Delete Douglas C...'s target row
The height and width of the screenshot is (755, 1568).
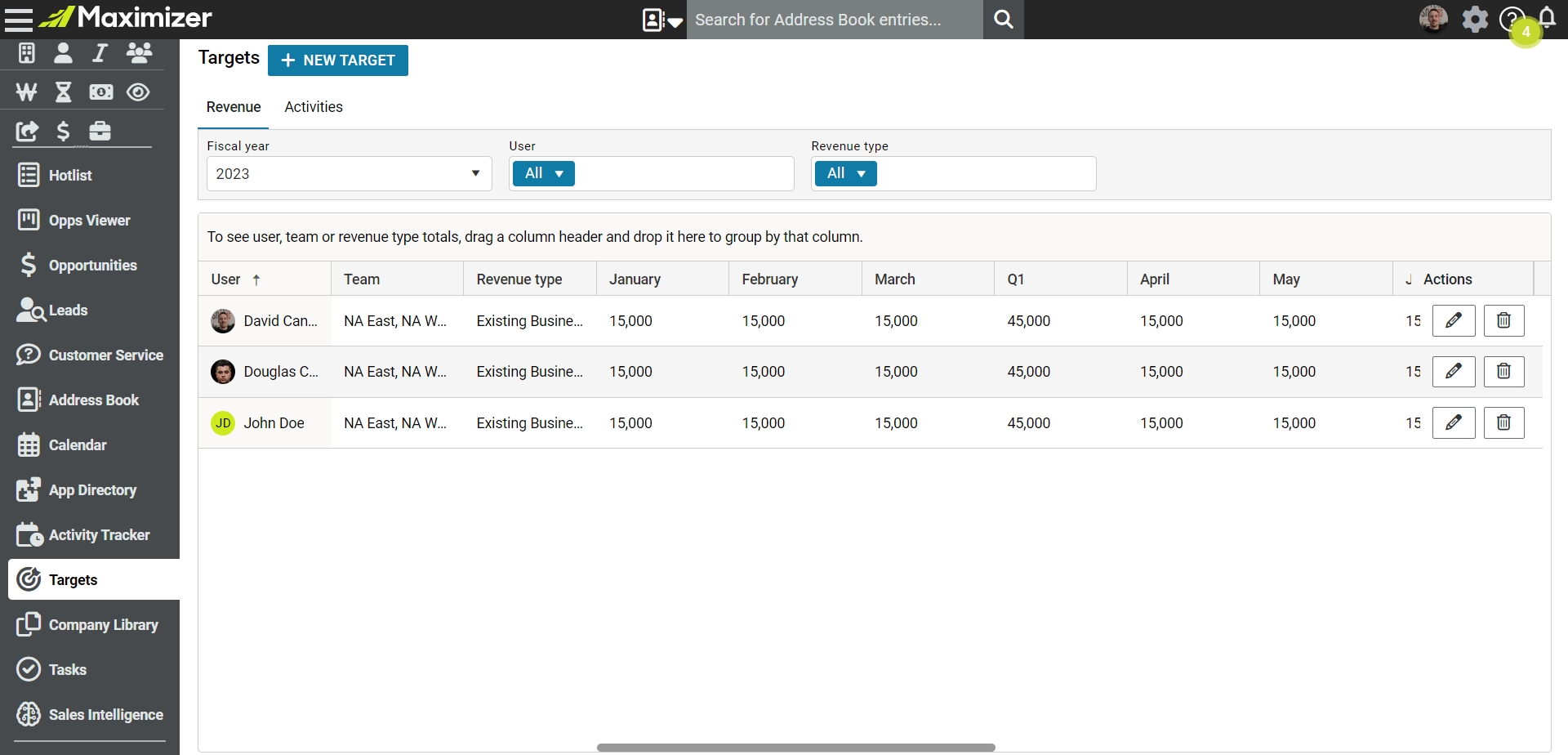point(1503,371)
